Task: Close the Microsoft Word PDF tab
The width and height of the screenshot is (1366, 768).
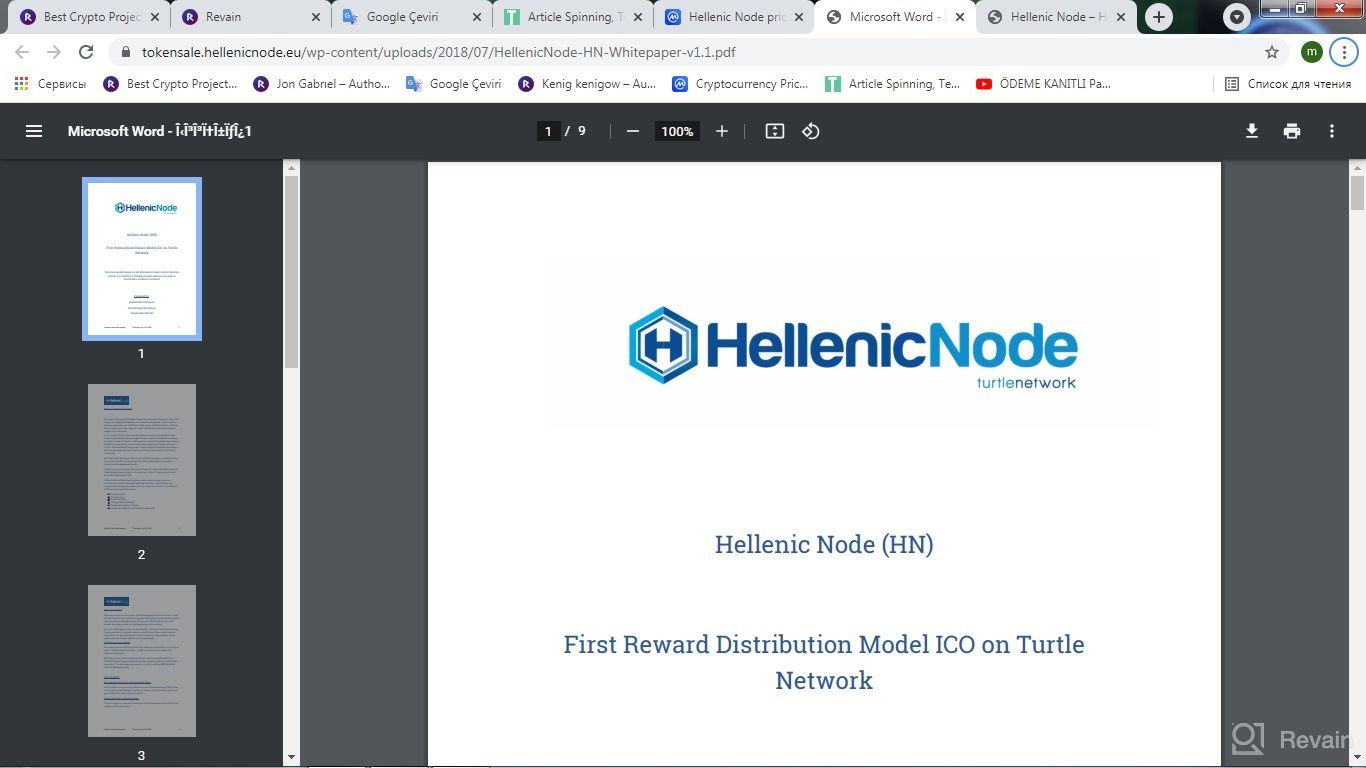Action: (x=960, y=17)
